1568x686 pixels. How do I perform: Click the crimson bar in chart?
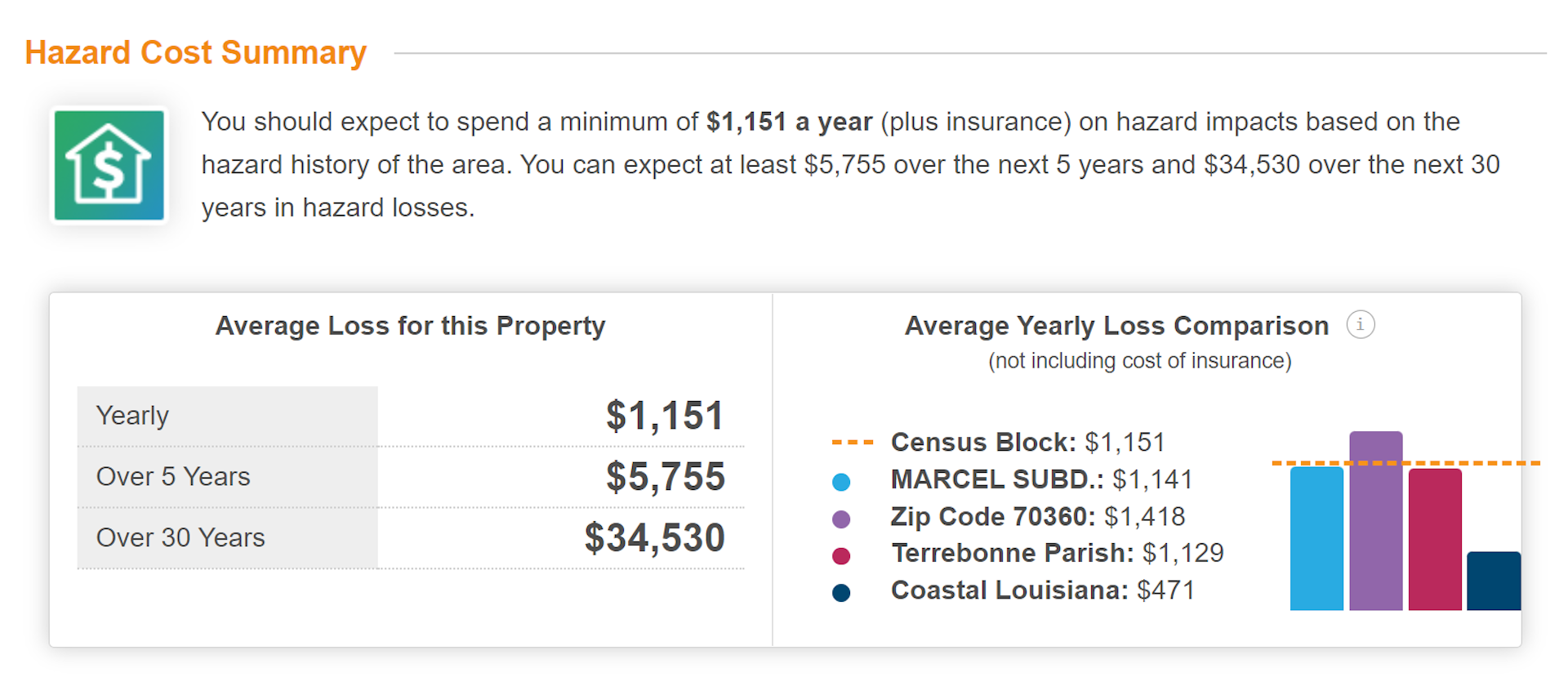[1435, 539]
